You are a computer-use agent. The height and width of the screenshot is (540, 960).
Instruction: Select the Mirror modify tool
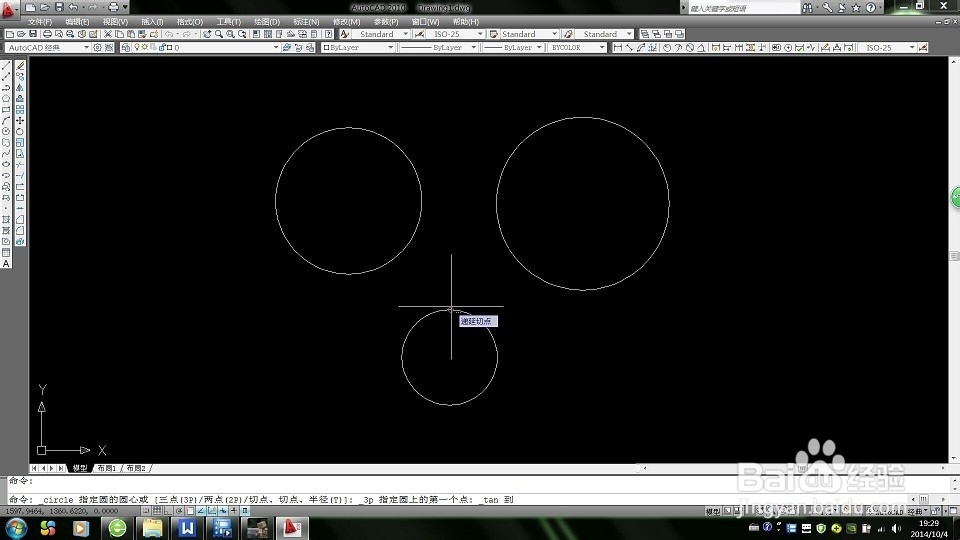(x=20, y=88)
